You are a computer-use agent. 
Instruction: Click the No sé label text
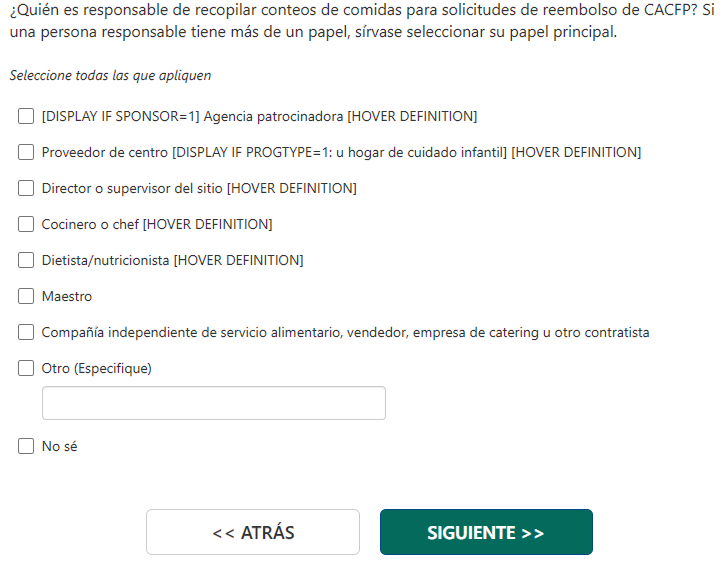click(60, 447)
